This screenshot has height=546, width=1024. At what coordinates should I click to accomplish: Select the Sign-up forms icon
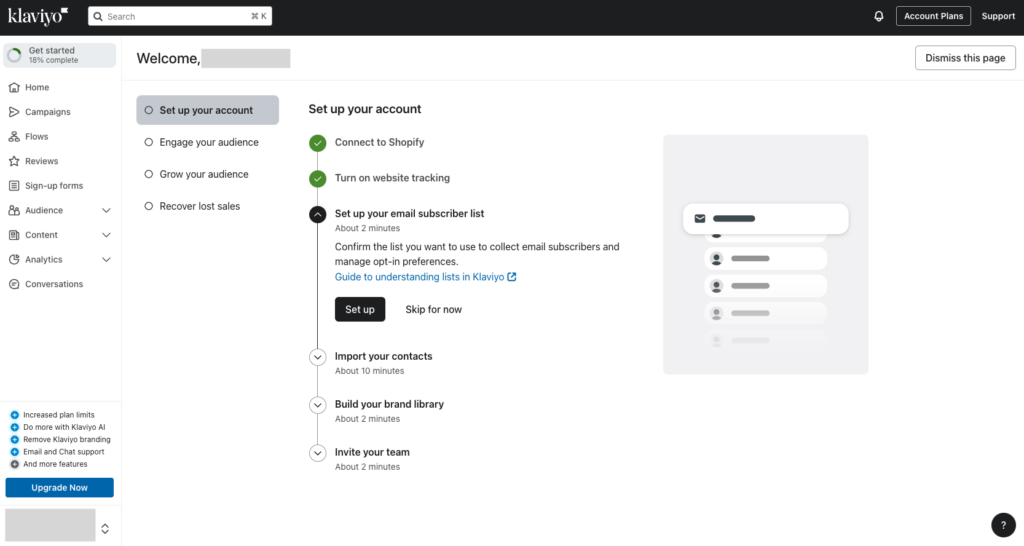coord(14,185)
